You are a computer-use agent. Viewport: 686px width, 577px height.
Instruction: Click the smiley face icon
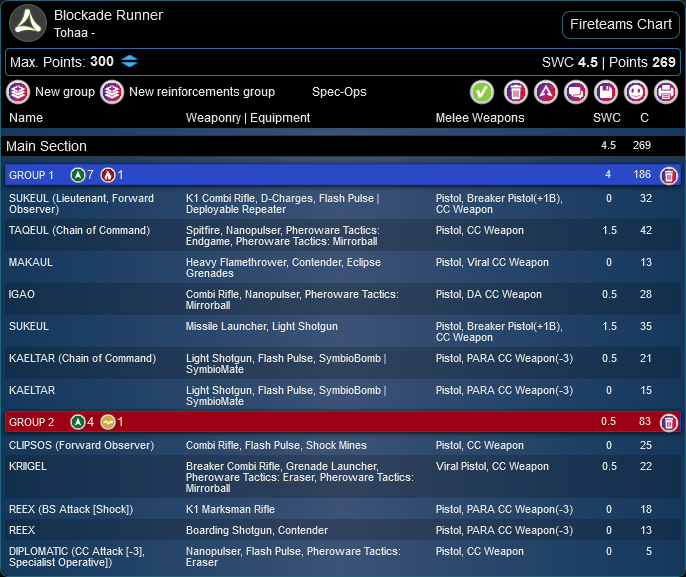tap(636, 92)
